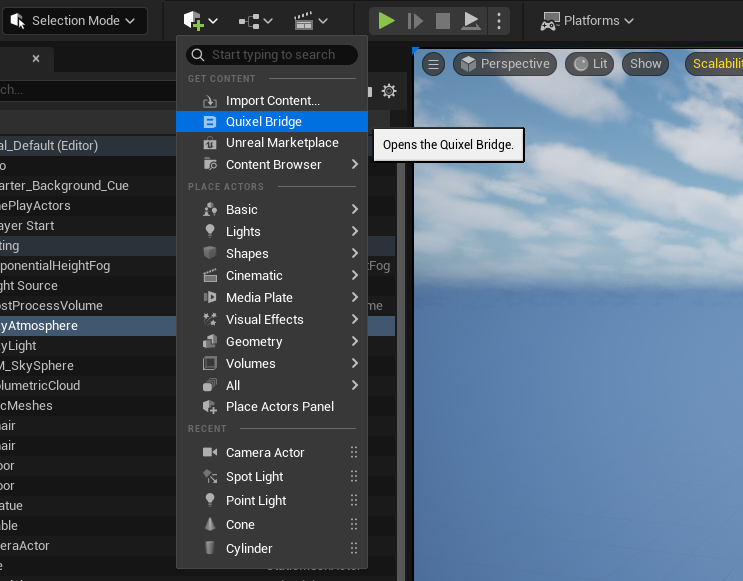
Task: Open the play options three-dot menu
Action: coord(498,21)
